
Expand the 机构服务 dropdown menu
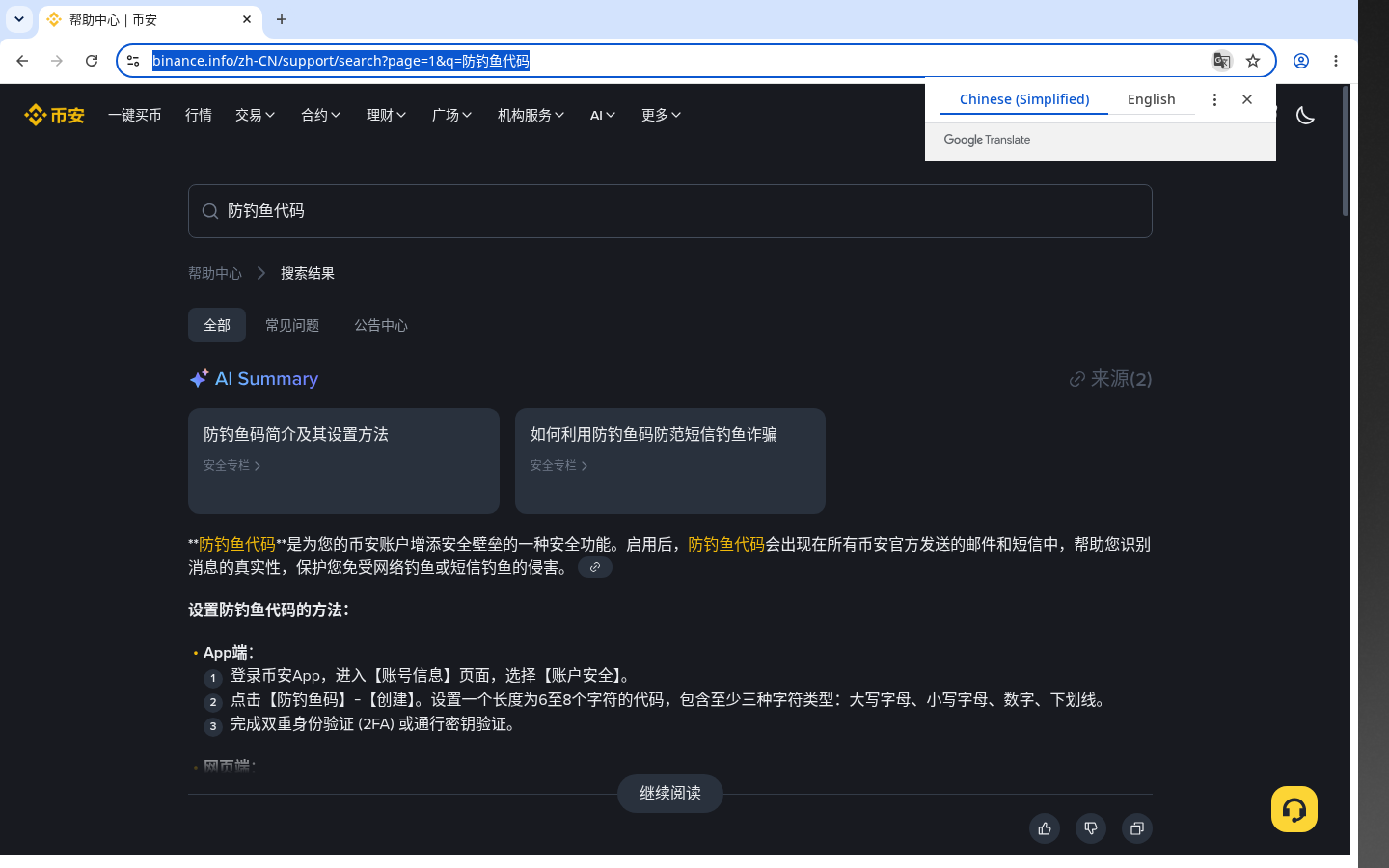point(531,116)
